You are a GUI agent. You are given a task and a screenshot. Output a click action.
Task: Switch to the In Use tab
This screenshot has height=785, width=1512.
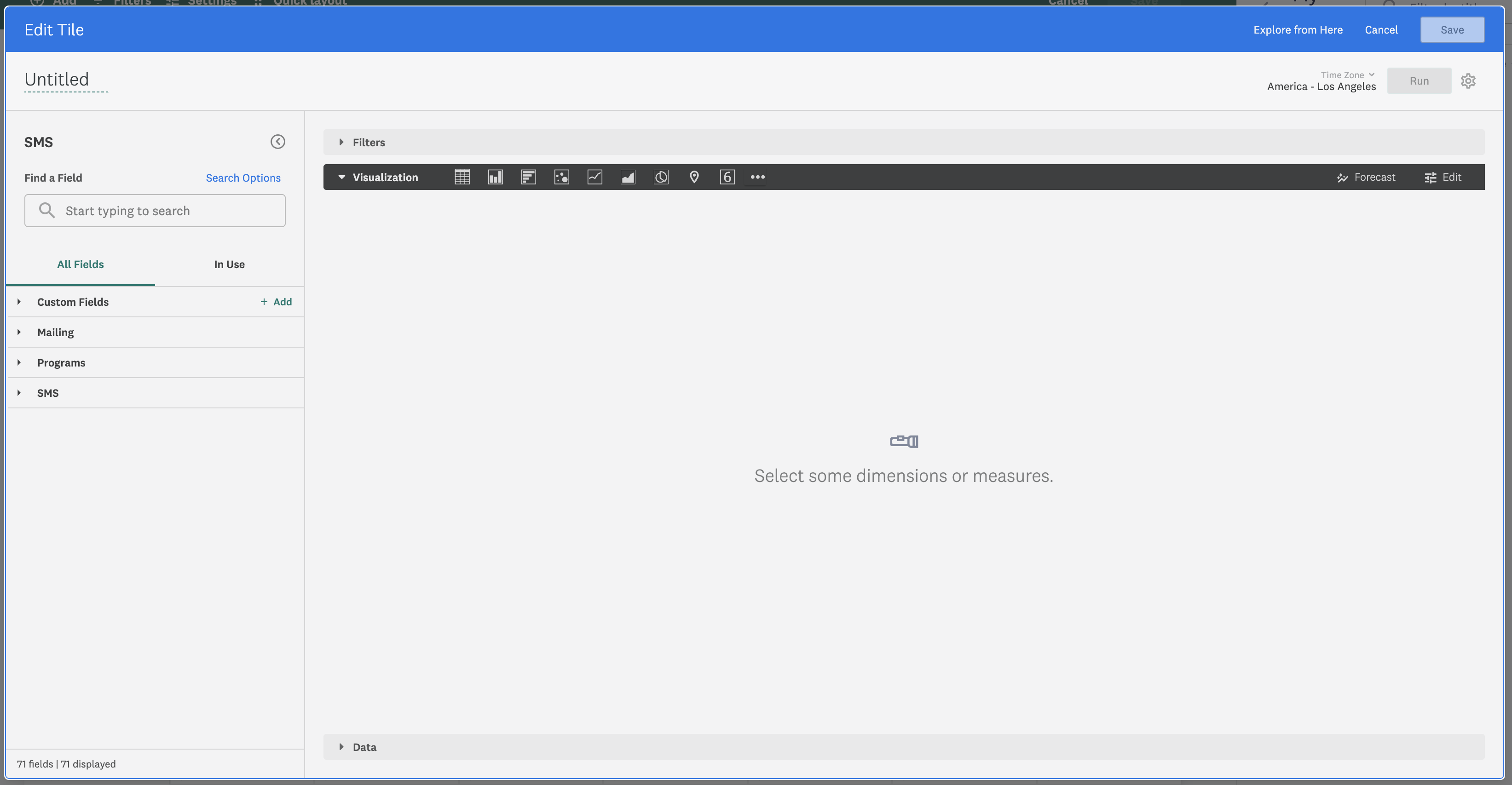pyautogui.click(x=229, y=264)
